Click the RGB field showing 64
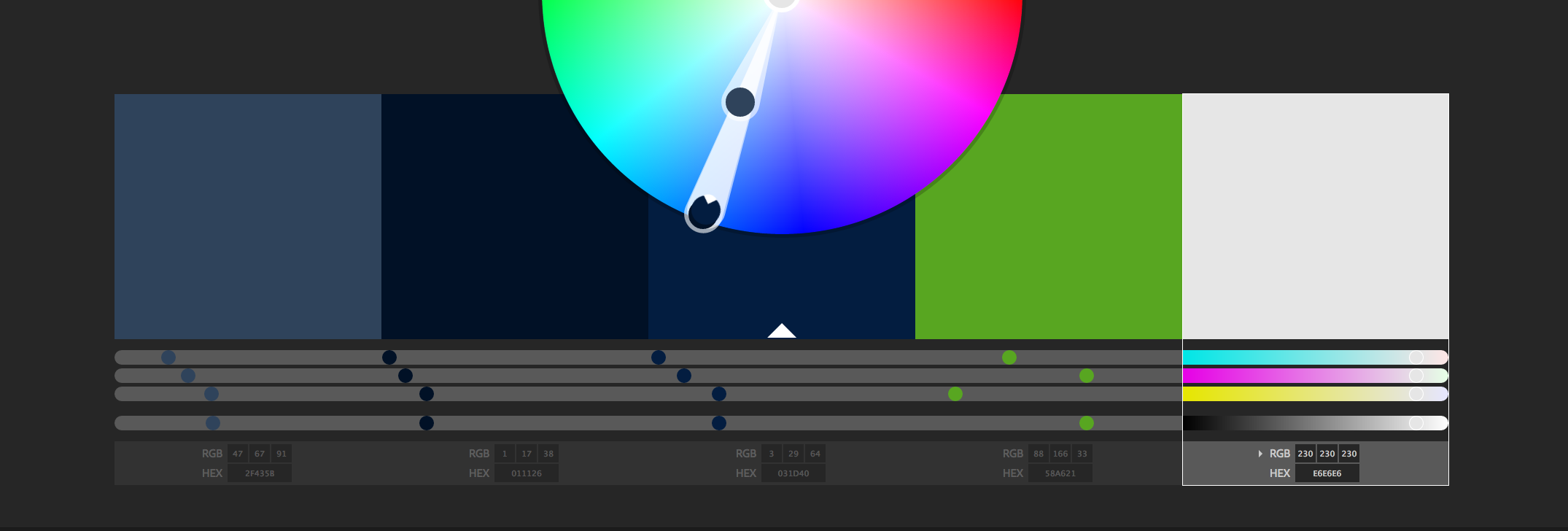The image size is (1568, 531). (815, 454)
